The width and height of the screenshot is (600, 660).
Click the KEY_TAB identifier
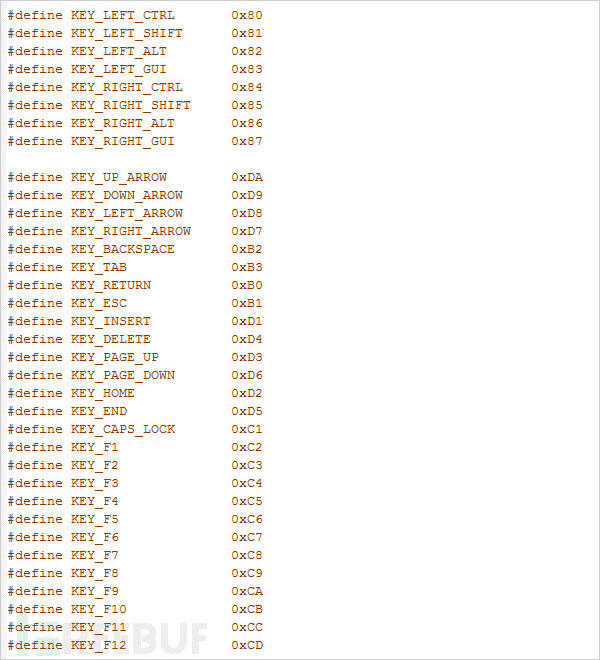coord(99,267)
